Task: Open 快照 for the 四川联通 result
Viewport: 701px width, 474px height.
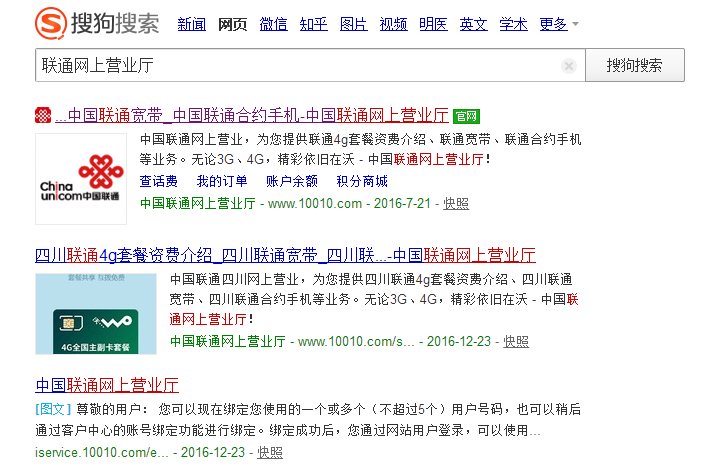Action: 516,342
